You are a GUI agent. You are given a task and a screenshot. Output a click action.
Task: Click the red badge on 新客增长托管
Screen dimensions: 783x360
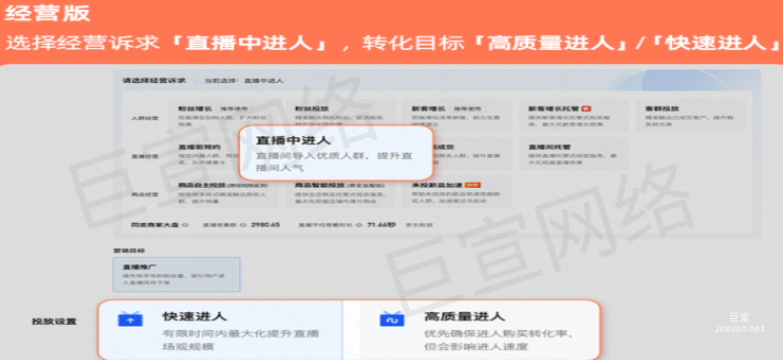pos(587,108)
